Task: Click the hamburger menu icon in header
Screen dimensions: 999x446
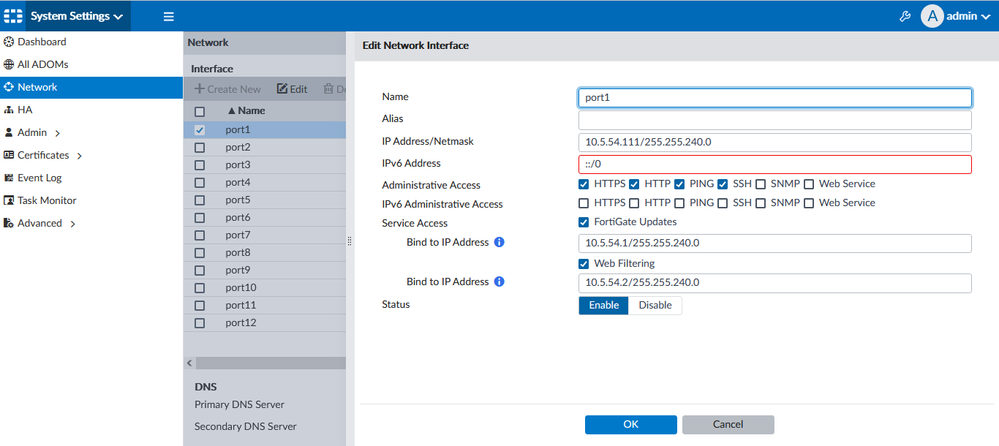Action: click(168, 16)
